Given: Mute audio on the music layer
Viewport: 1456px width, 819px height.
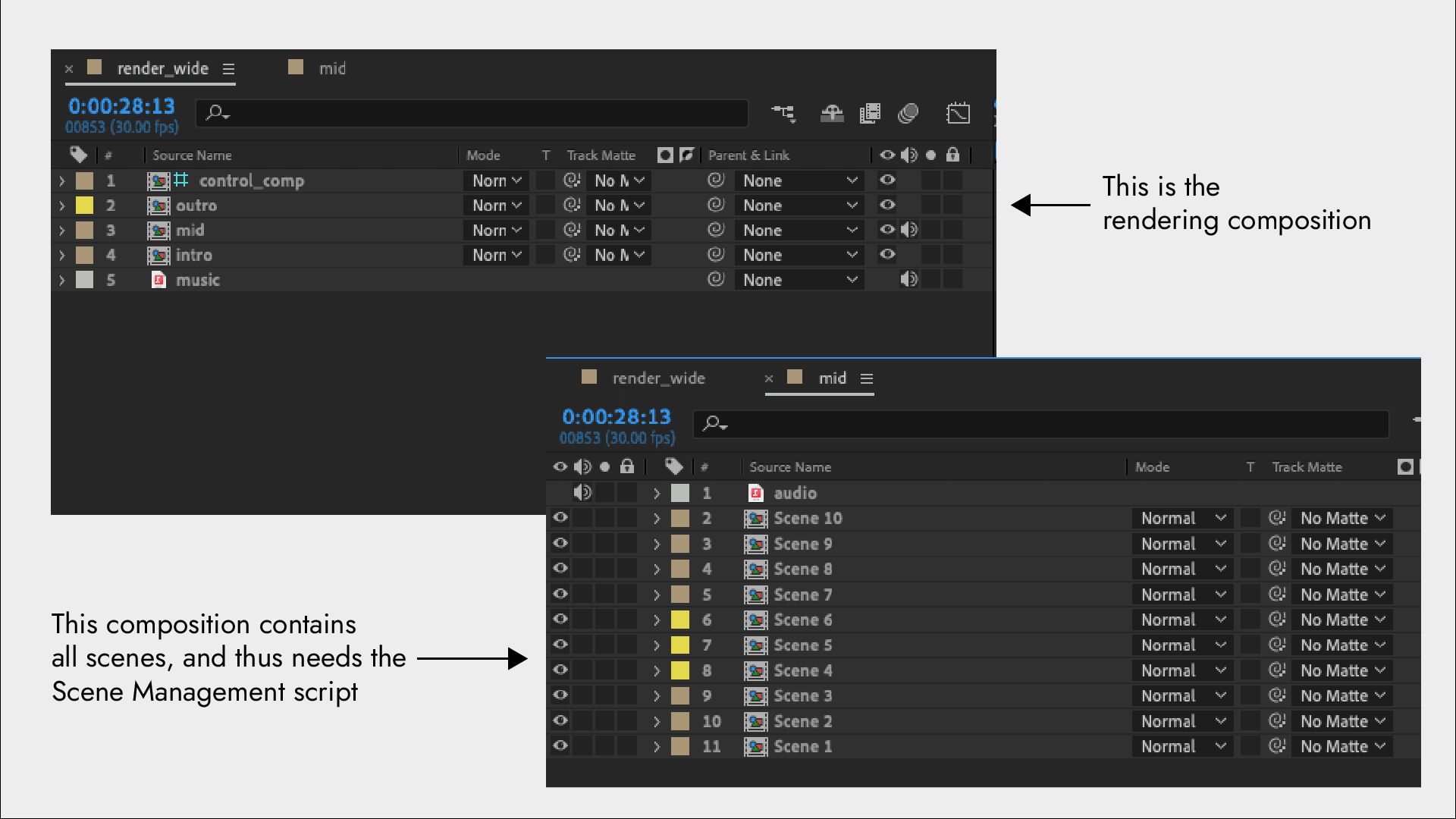Looking at the screenshot, I should pos(908,280).
